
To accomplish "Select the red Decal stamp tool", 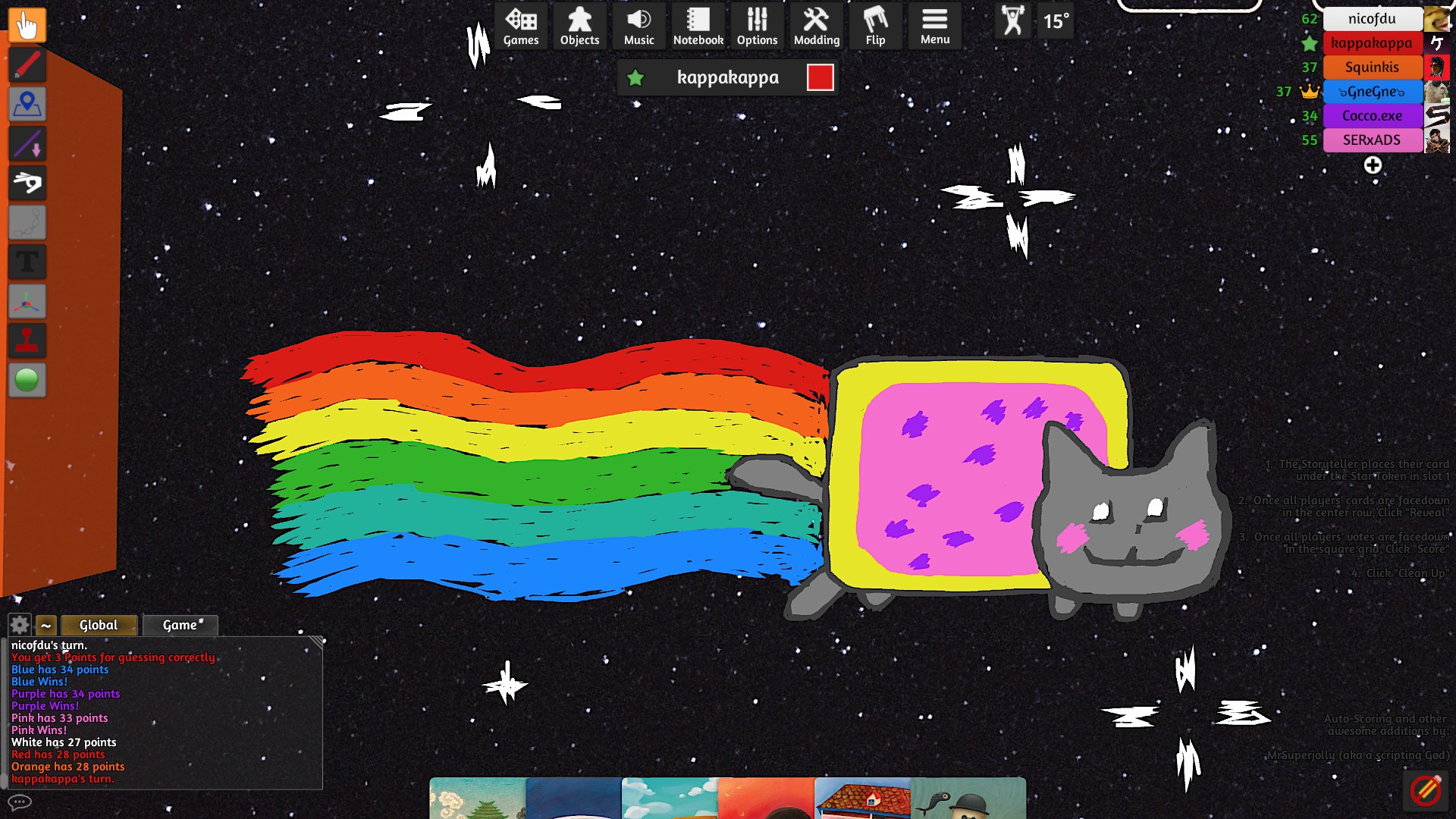I will 27,340.
